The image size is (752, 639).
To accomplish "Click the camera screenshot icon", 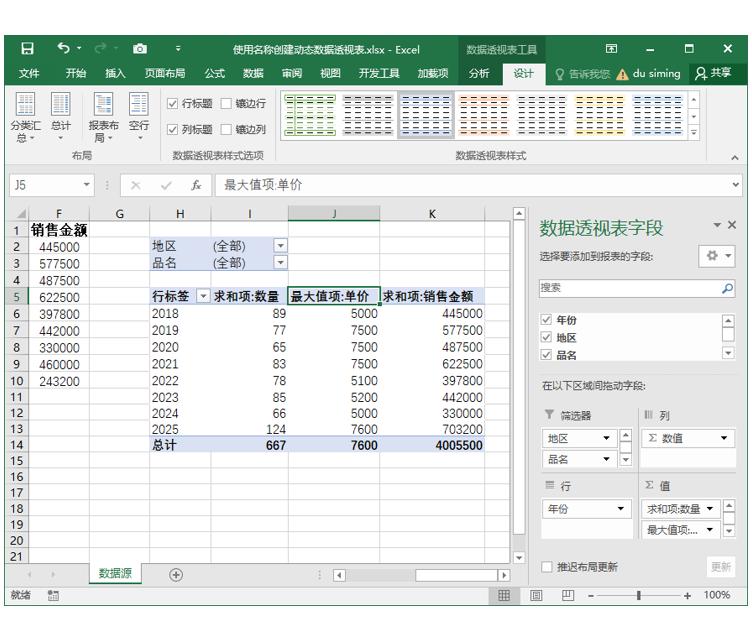I will pos(140,48).
